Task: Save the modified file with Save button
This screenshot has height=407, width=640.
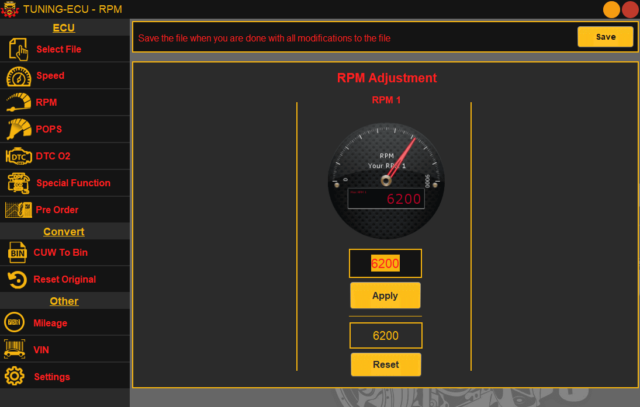Action: [605, 37]
